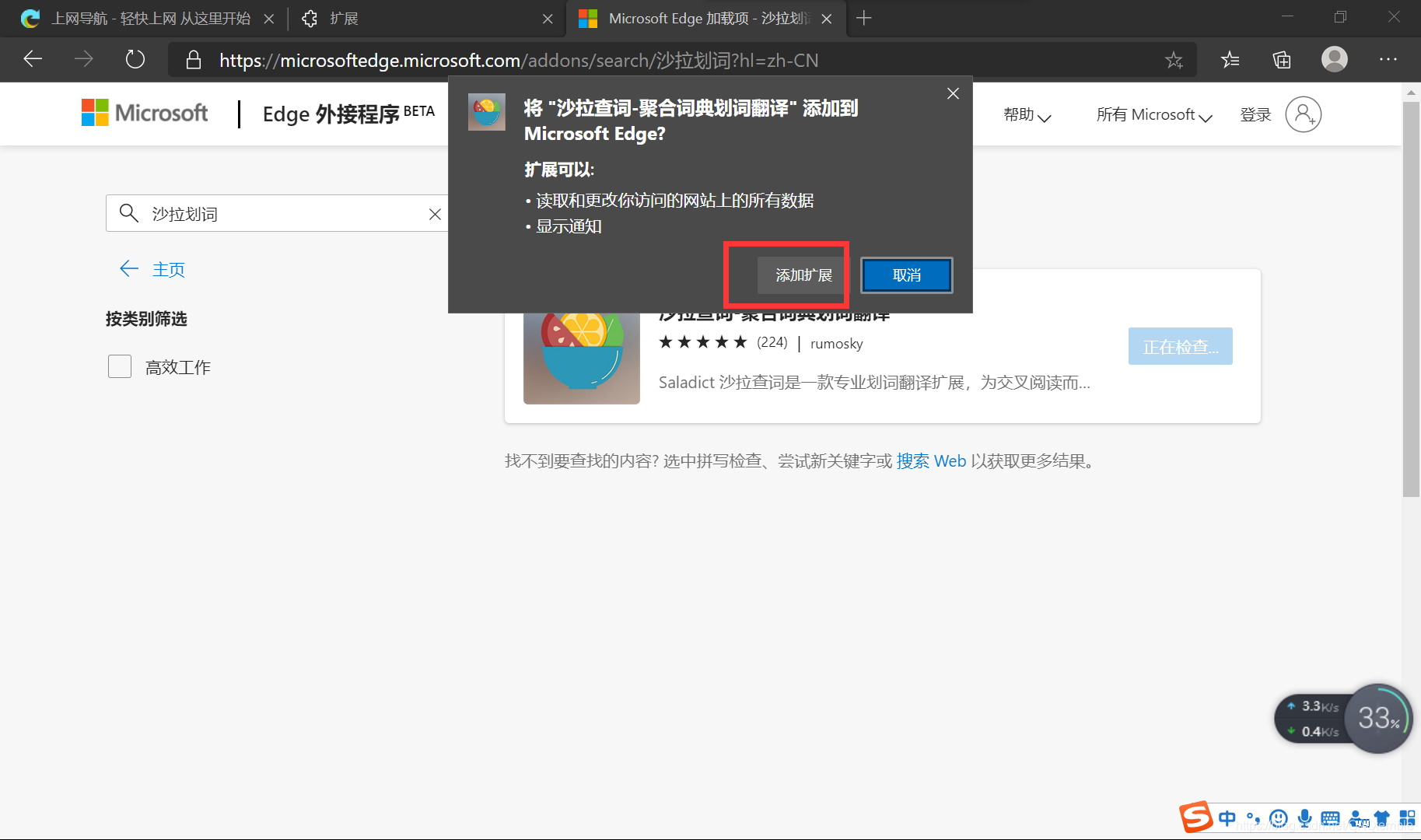Reload the page with refresh icon
The width and height of the screenshot is (1421, 840).
click(135, 59)
